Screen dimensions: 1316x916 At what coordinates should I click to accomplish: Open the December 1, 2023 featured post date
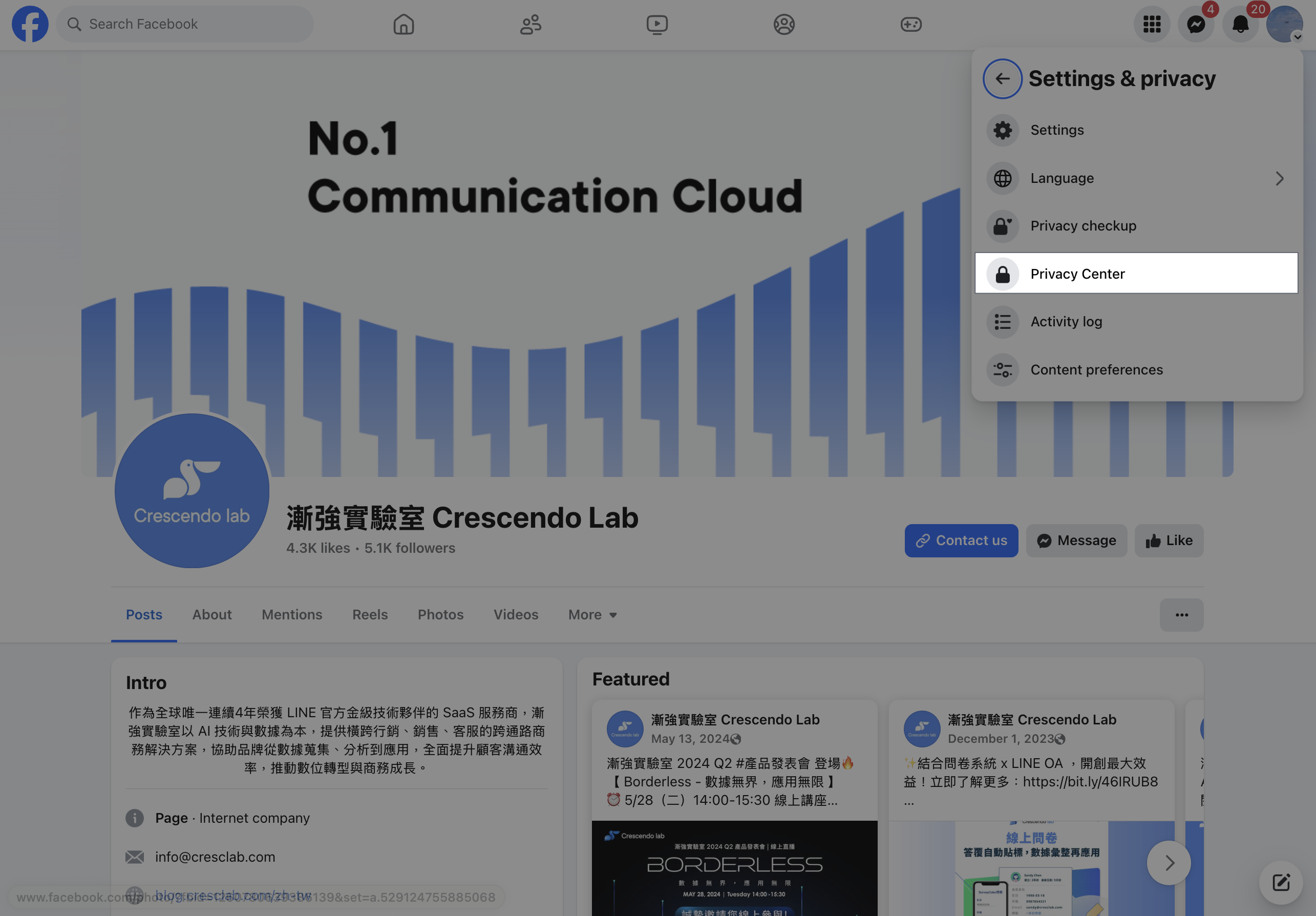pos(1000,739)
